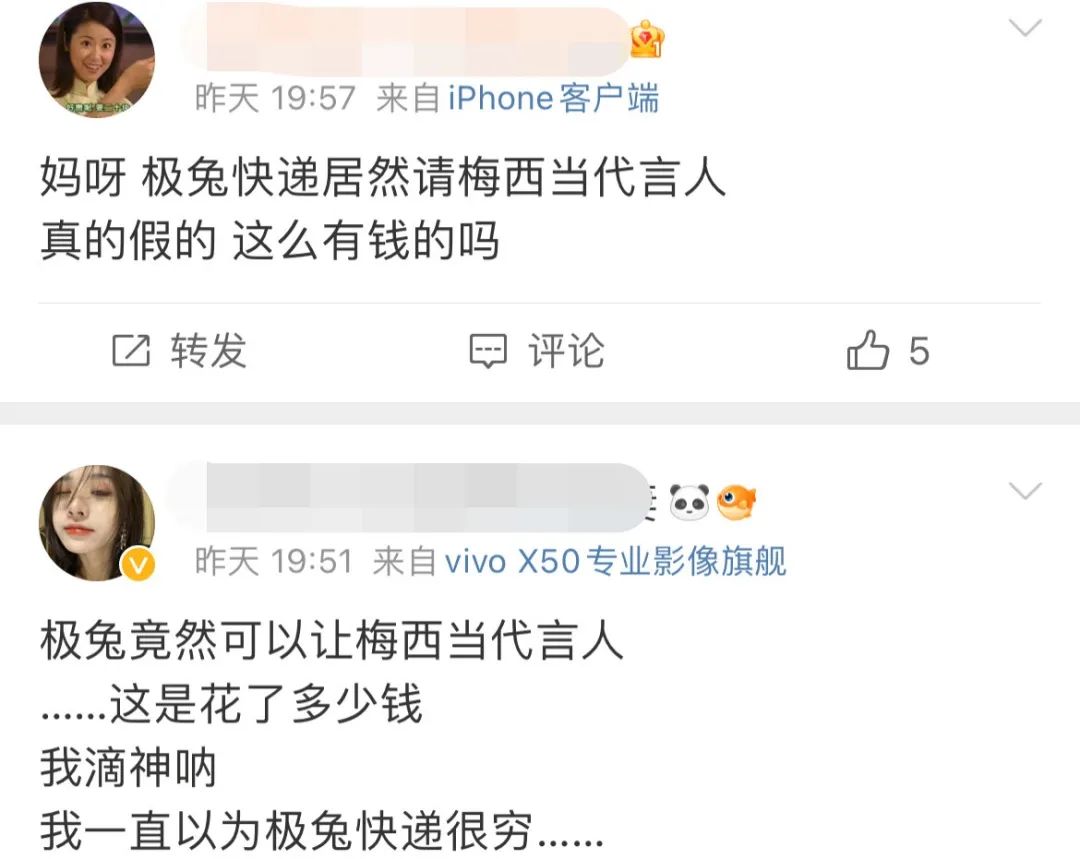1080x859 pixels.
Task: Open the vivo X50专业影像旗舰 source link
Action: coord(615,561)
